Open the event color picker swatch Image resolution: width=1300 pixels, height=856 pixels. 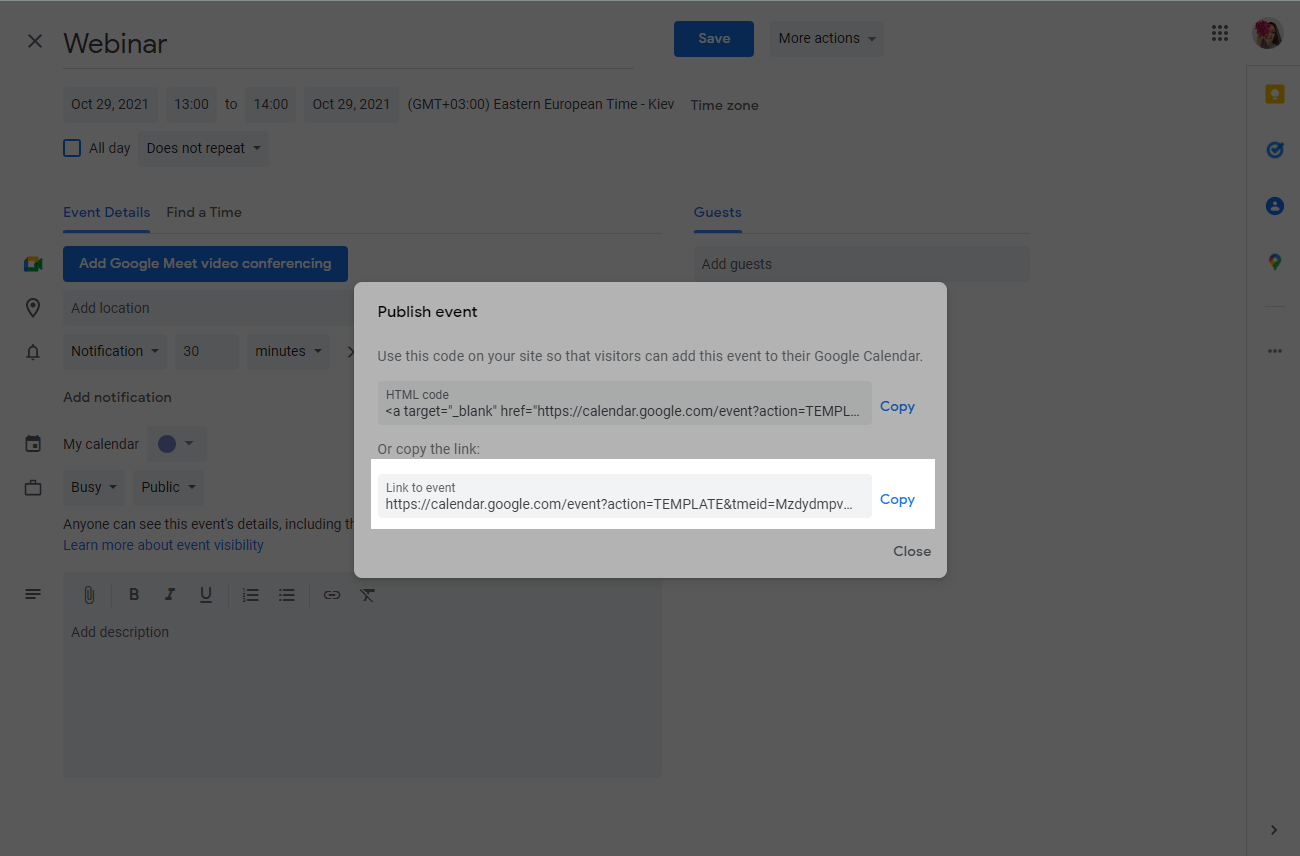coord(175,444)
